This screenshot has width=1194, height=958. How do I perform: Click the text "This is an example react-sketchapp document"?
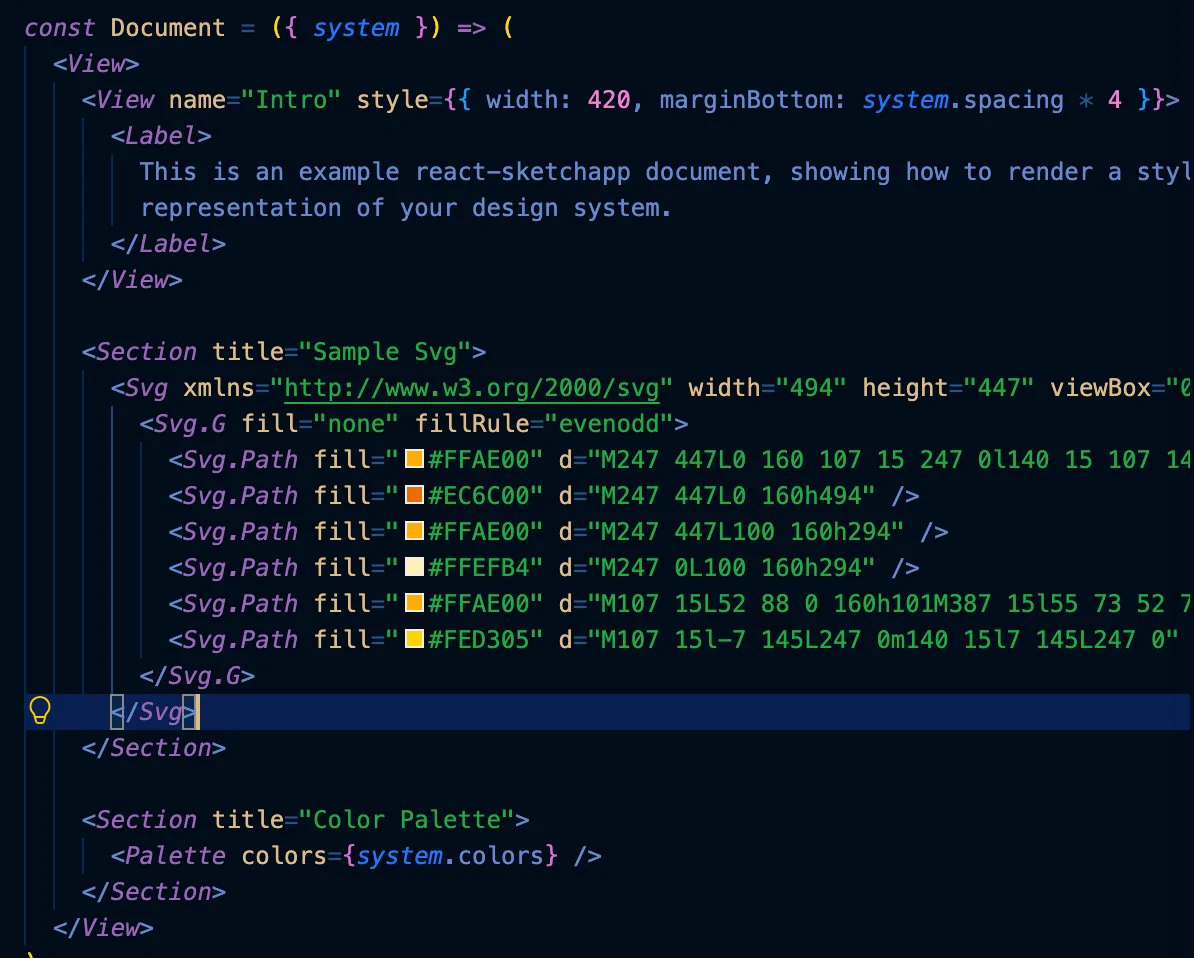[450, 172]
